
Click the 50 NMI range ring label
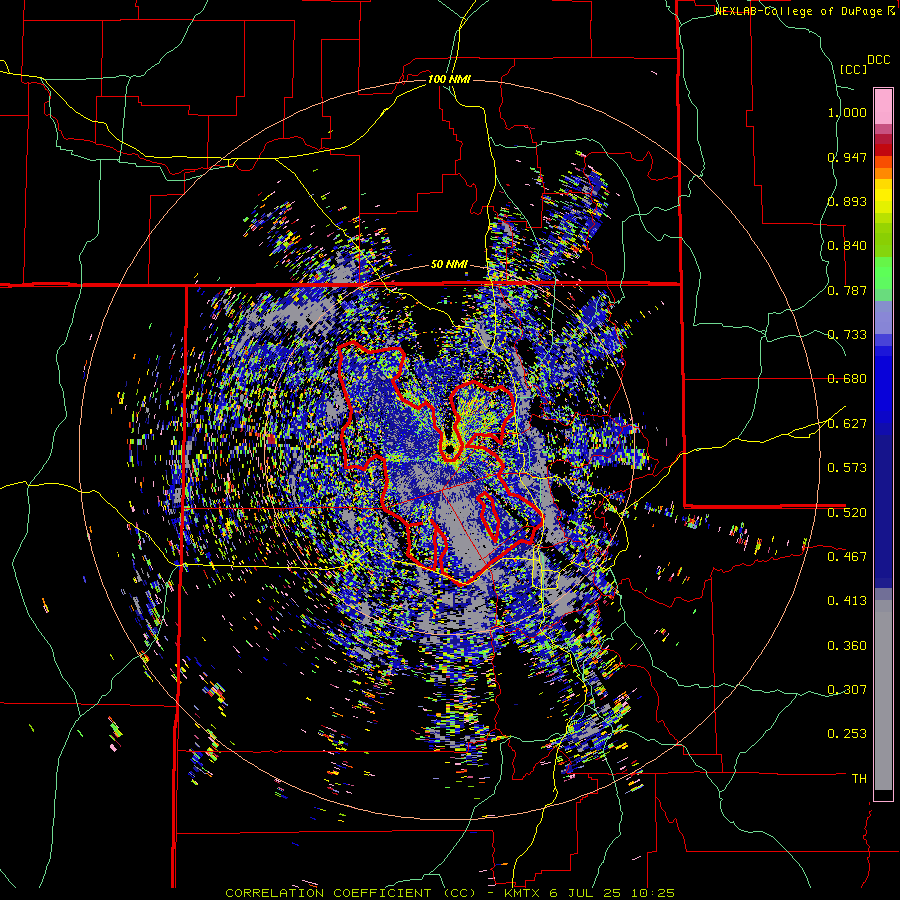pos(449,265)
